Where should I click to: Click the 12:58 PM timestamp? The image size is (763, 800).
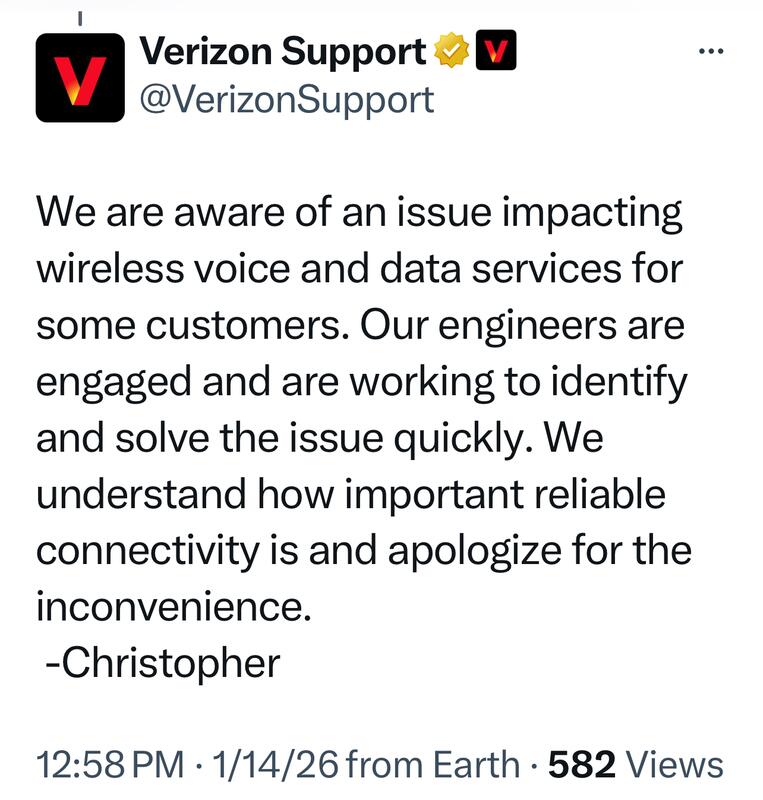[110, 765]
